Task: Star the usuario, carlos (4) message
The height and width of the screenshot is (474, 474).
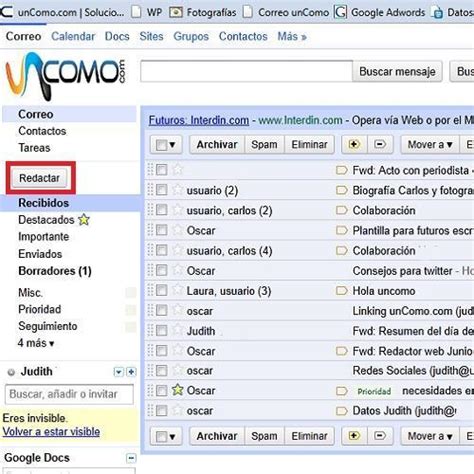Action: (177, 250)
